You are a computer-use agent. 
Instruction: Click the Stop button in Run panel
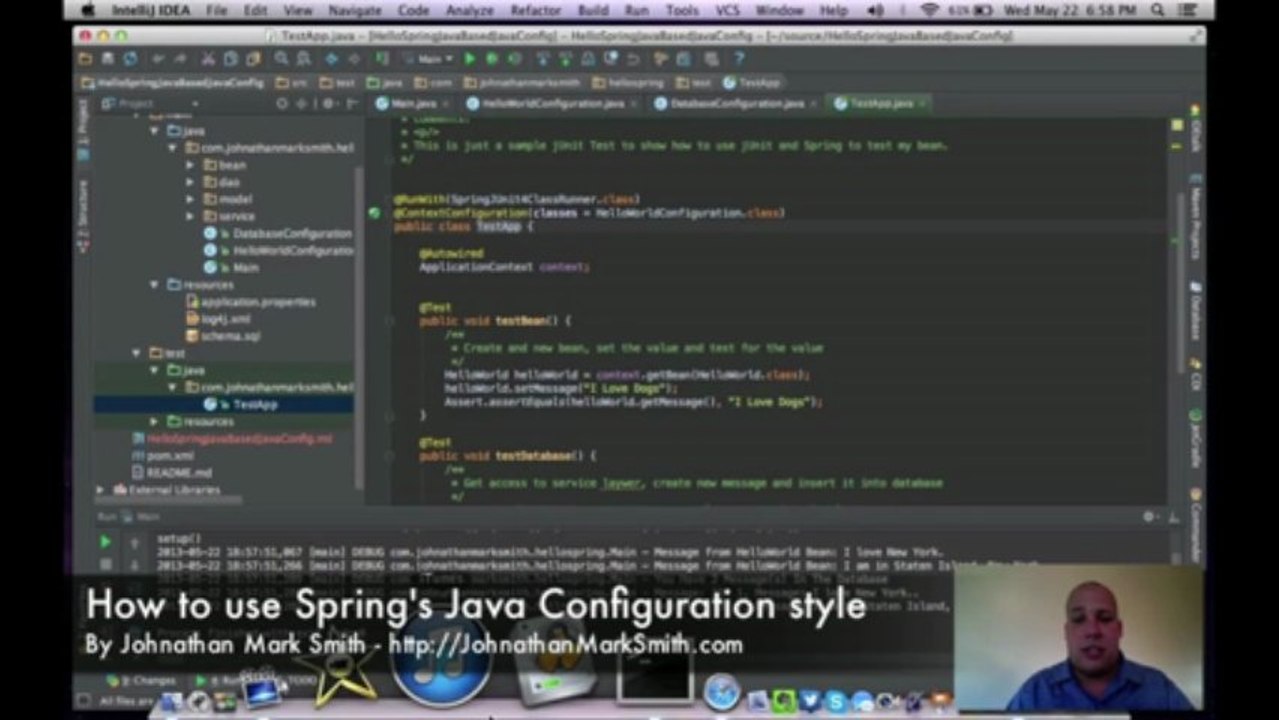pos(105,564)
